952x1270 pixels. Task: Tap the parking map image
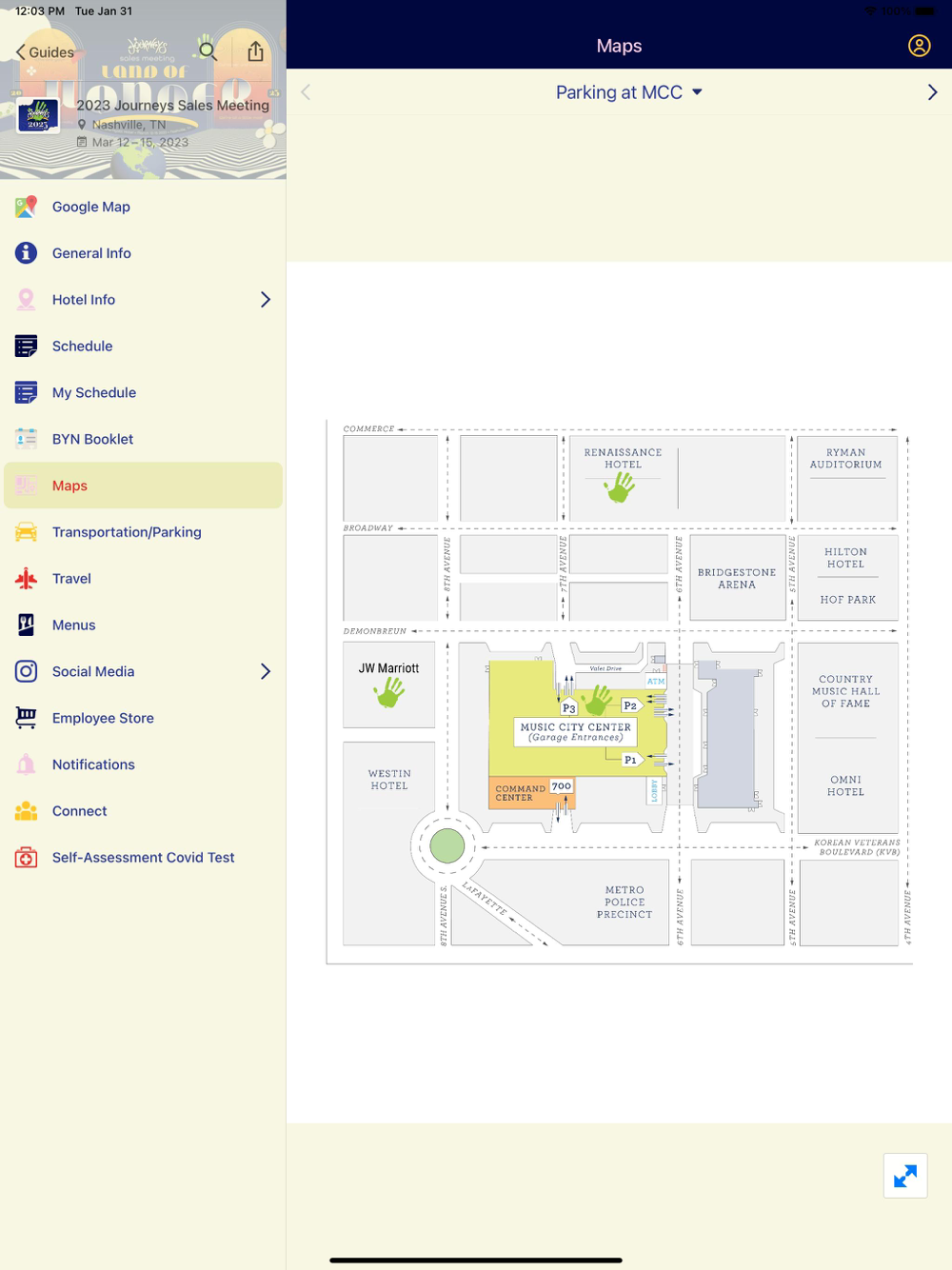(619, 691)
